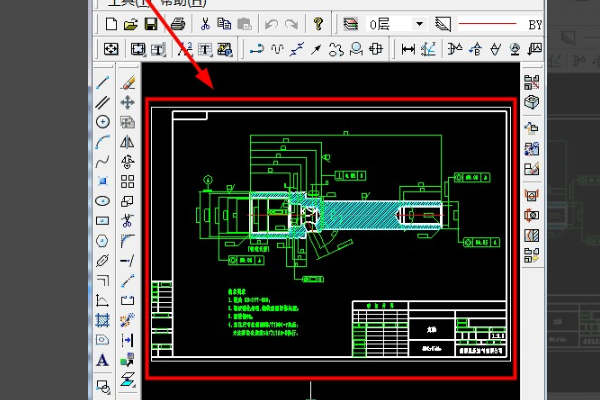Open the 帮助(H) menu
This screenshot has height=400, width=600.
[180, 3]
